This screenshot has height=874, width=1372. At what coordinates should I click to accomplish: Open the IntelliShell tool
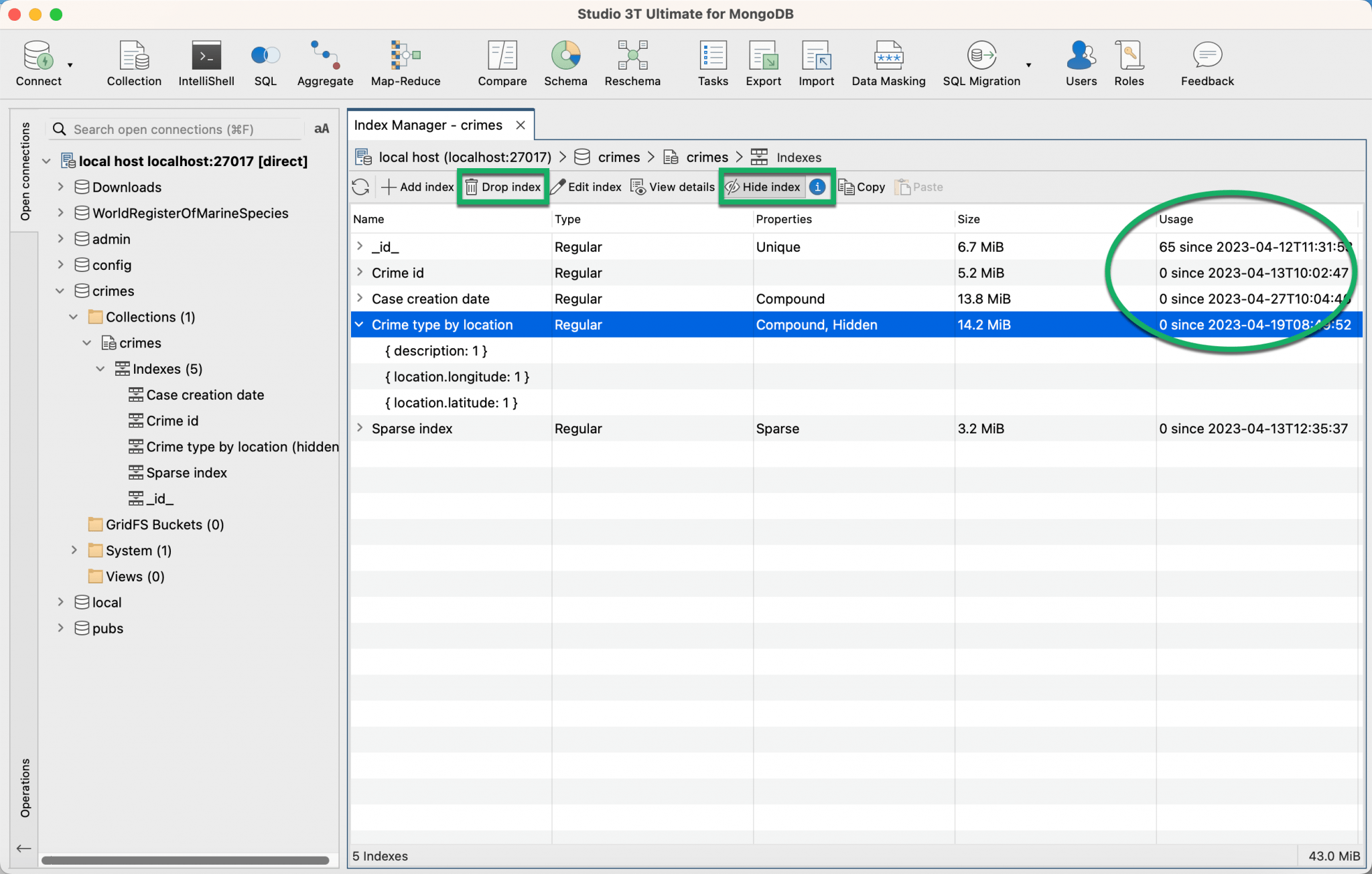[x=206, y=64]
